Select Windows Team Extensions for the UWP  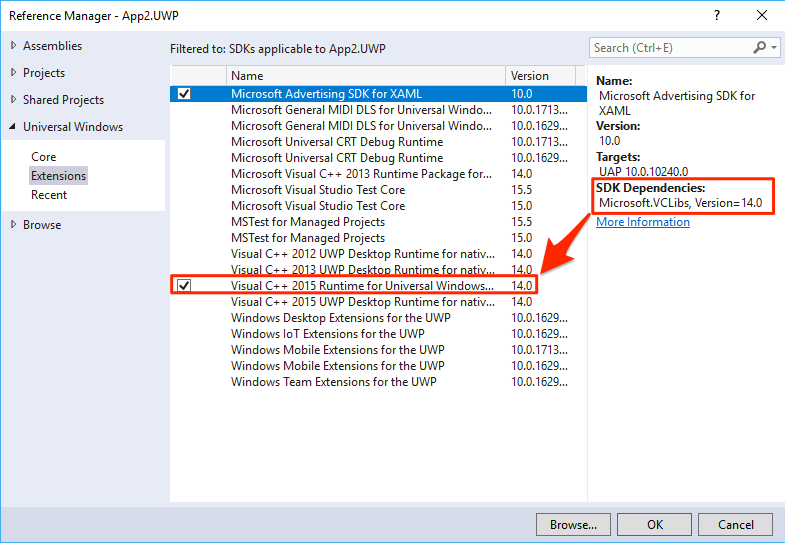tap(378, 382)
